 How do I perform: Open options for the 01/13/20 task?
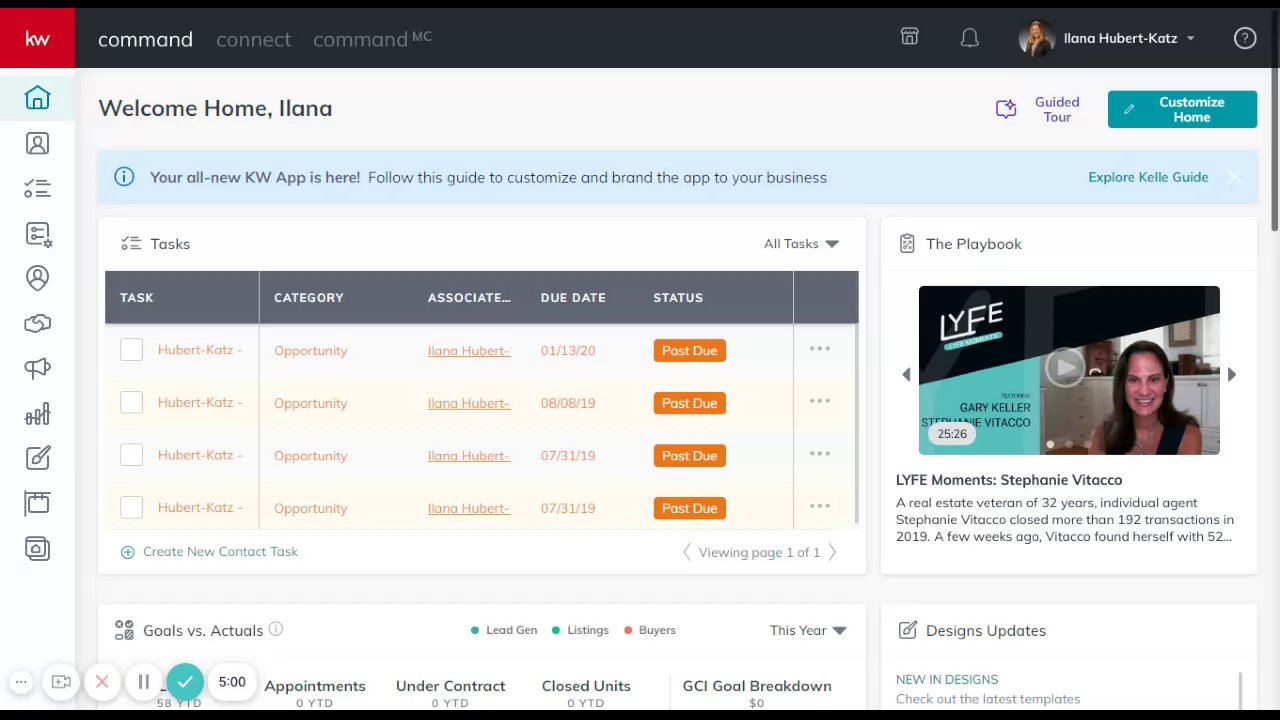[819, 349]
